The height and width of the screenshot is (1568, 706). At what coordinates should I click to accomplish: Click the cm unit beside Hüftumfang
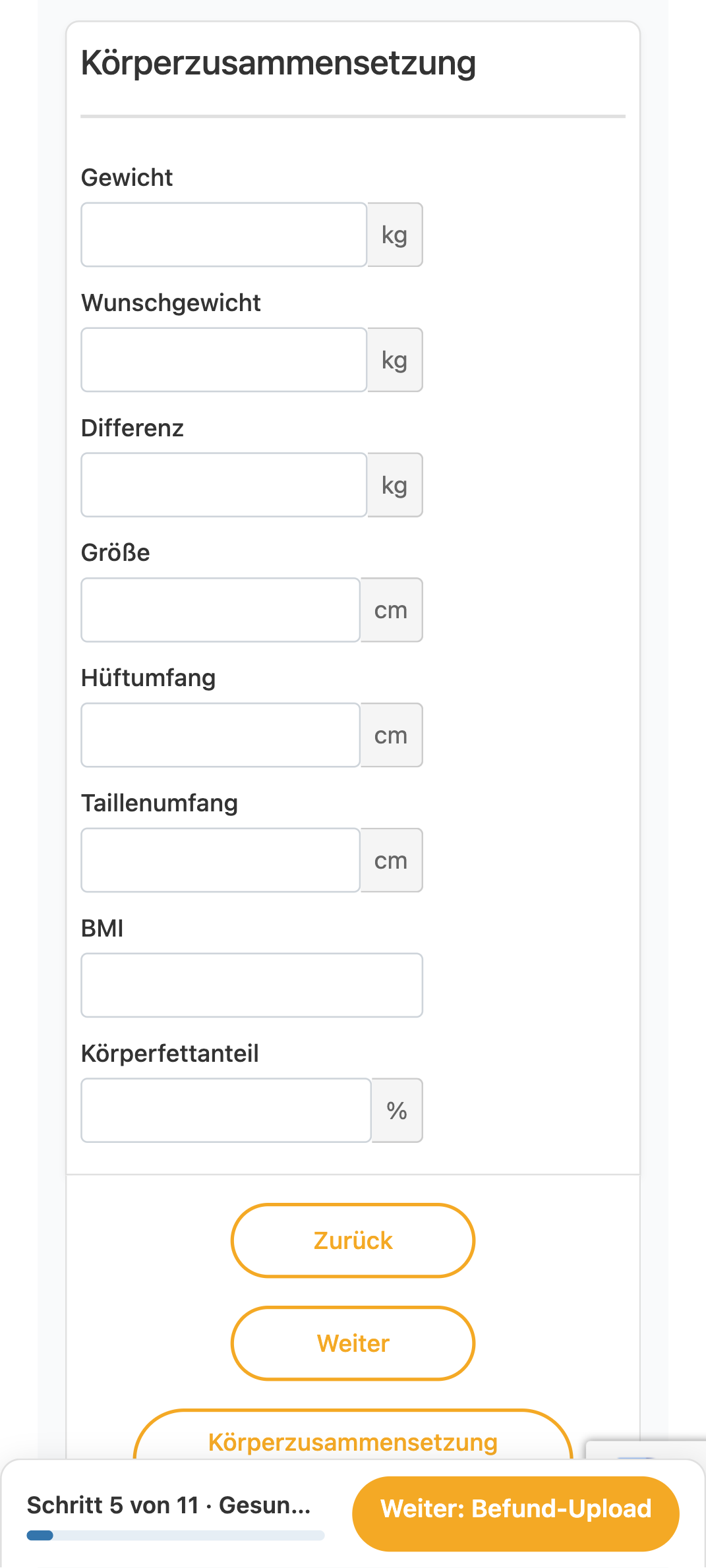coord(392,735)
